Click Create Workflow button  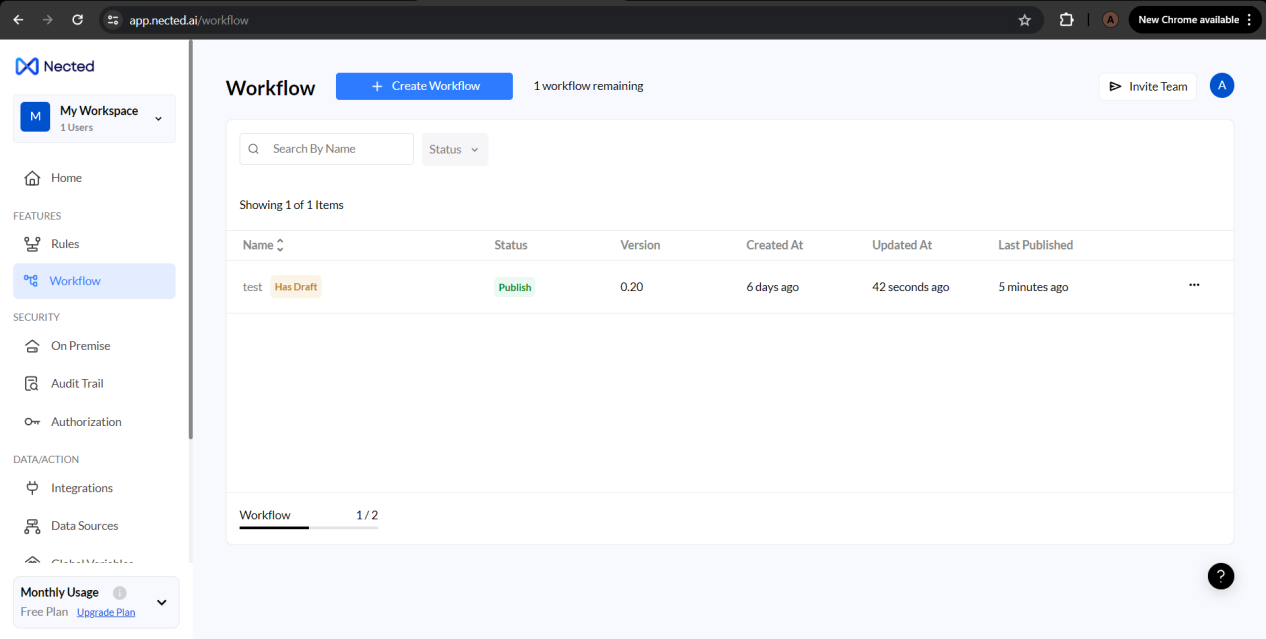tap(424, 86)
